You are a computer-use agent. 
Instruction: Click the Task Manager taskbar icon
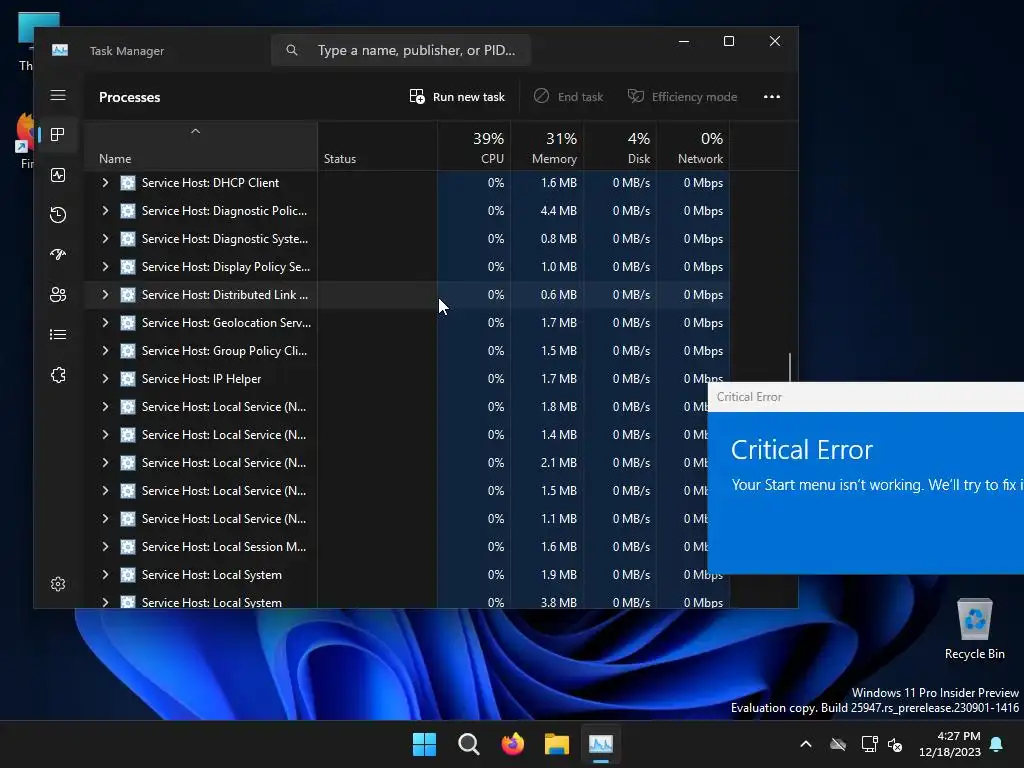pyautogui.click(x=601, y=744)
